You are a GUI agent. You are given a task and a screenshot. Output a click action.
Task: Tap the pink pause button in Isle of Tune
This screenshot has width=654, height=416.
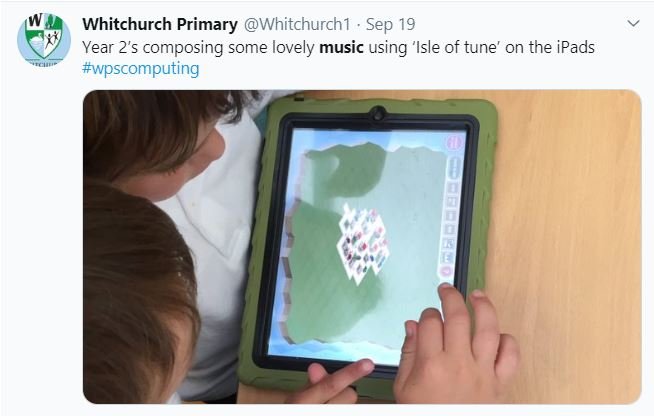click(x=454, y=143)
